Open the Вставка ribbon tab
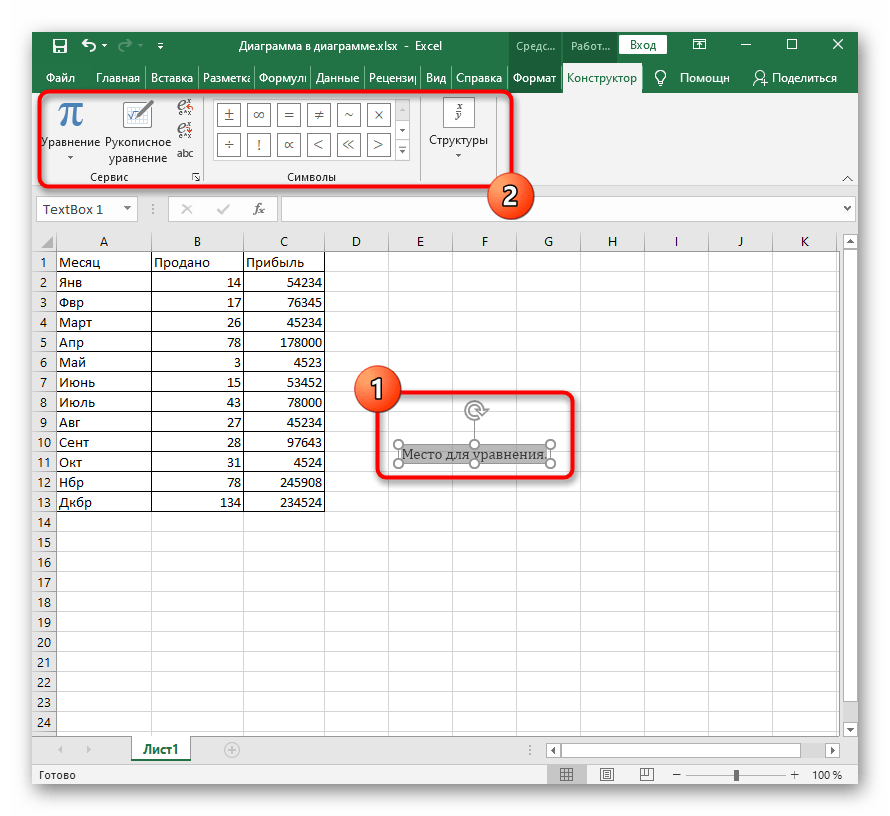The width and height of the screenshot is (890, 816). pos(172,78)
